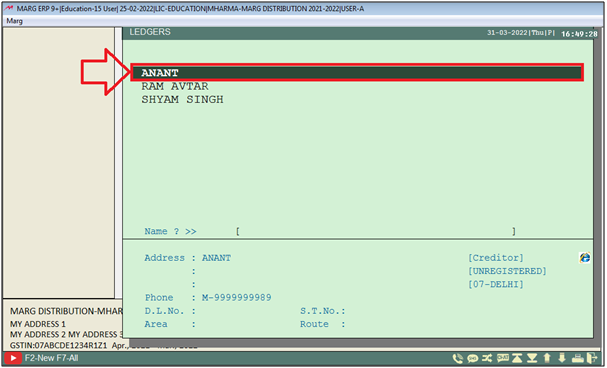The width and height of the screenshot is (607, 368).
Task: Click the rectangular chat message icon
Action: (x=502, y=358)
